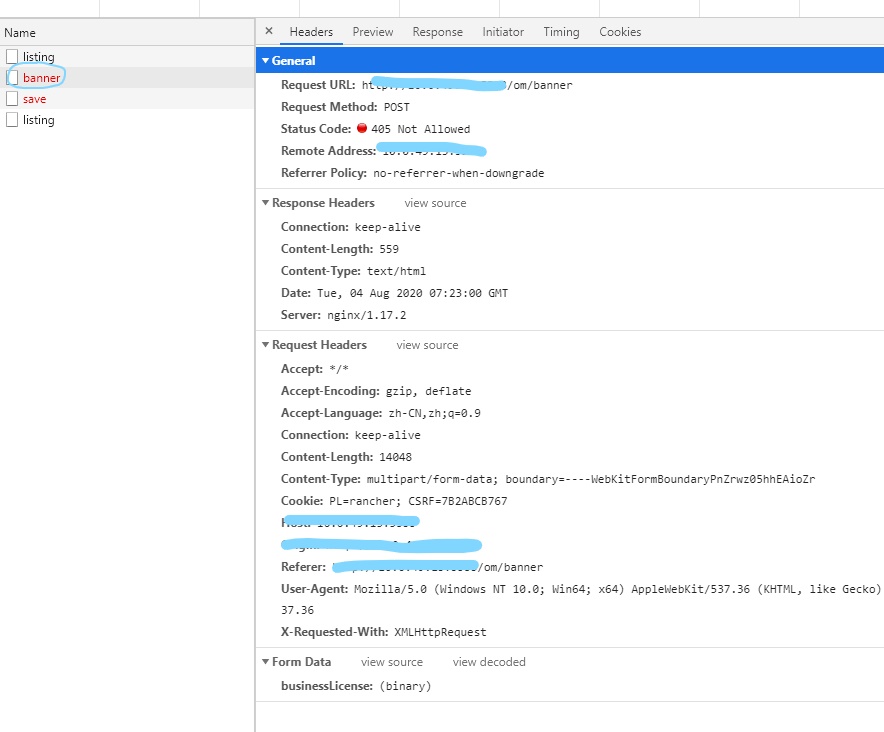View source of the Response Headers

tap(434, 203)
